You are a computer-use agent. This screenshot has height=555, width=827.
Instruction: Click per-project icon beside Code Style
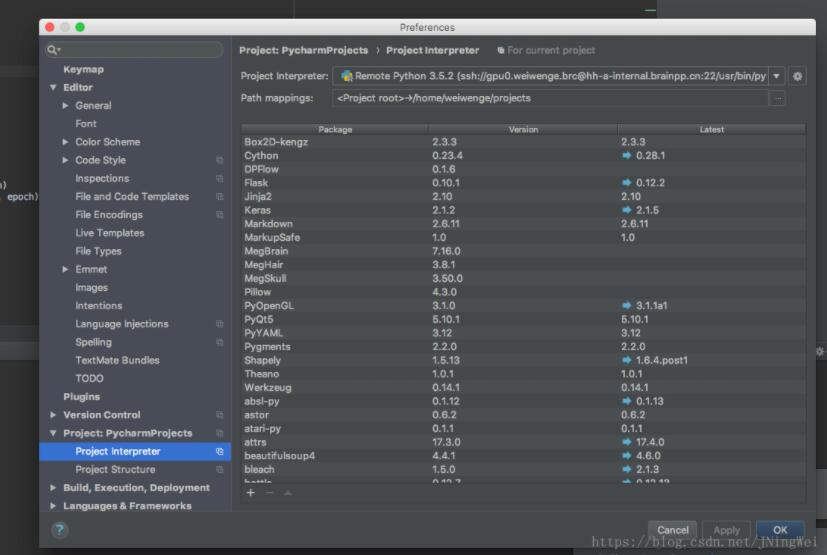[x=219, y=160]
